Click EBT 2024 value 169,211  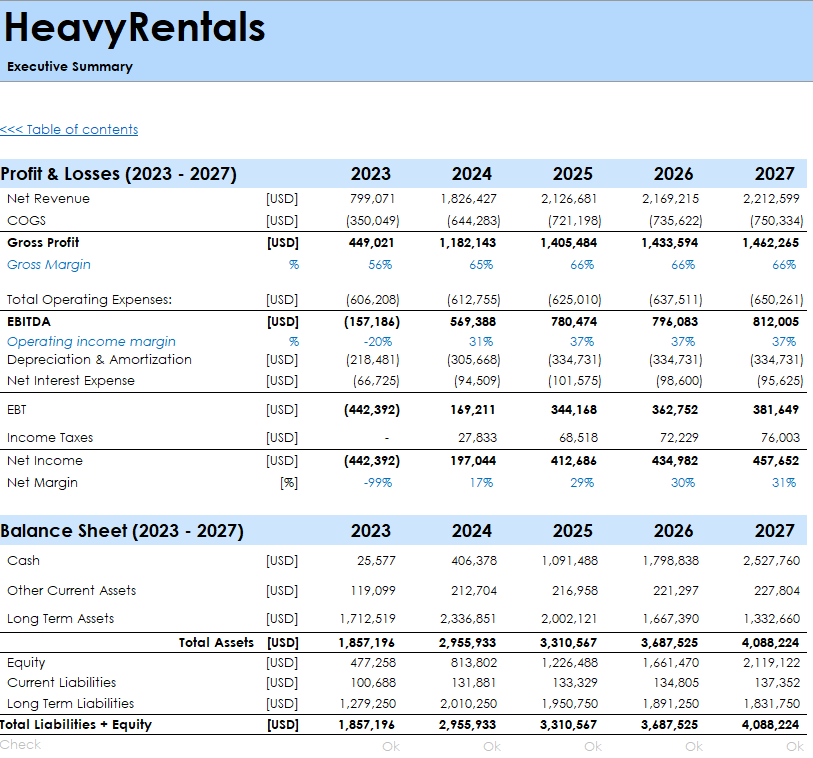[473, 410]
